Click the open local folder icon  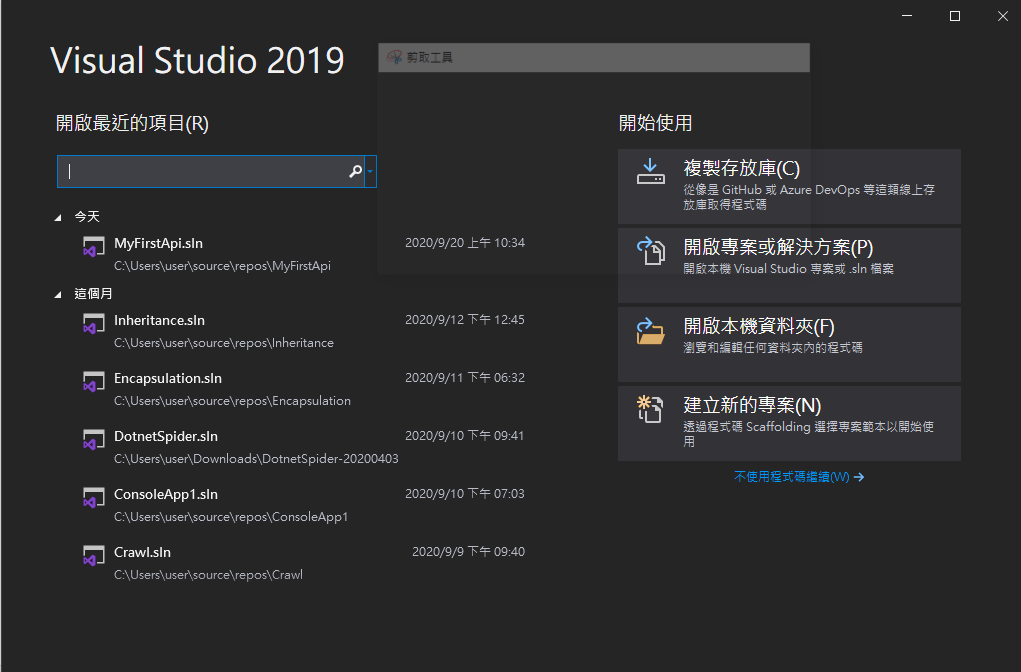click(x=650, y=331)
